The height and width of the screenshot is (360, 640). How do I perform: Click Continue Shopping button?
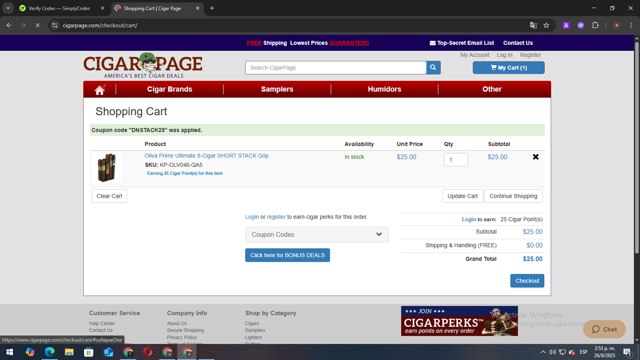click(513, 196)
